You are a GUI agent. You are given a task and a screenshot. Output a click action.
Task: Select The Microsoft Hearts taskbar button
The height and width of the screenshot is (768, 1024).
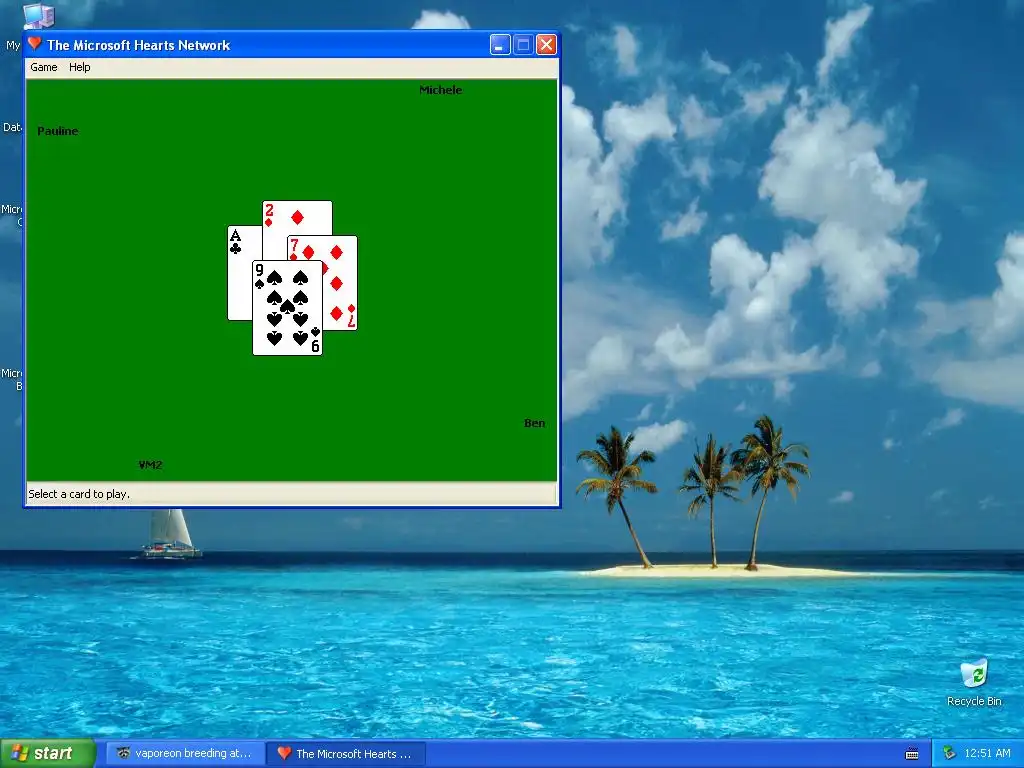click(347, 754)
